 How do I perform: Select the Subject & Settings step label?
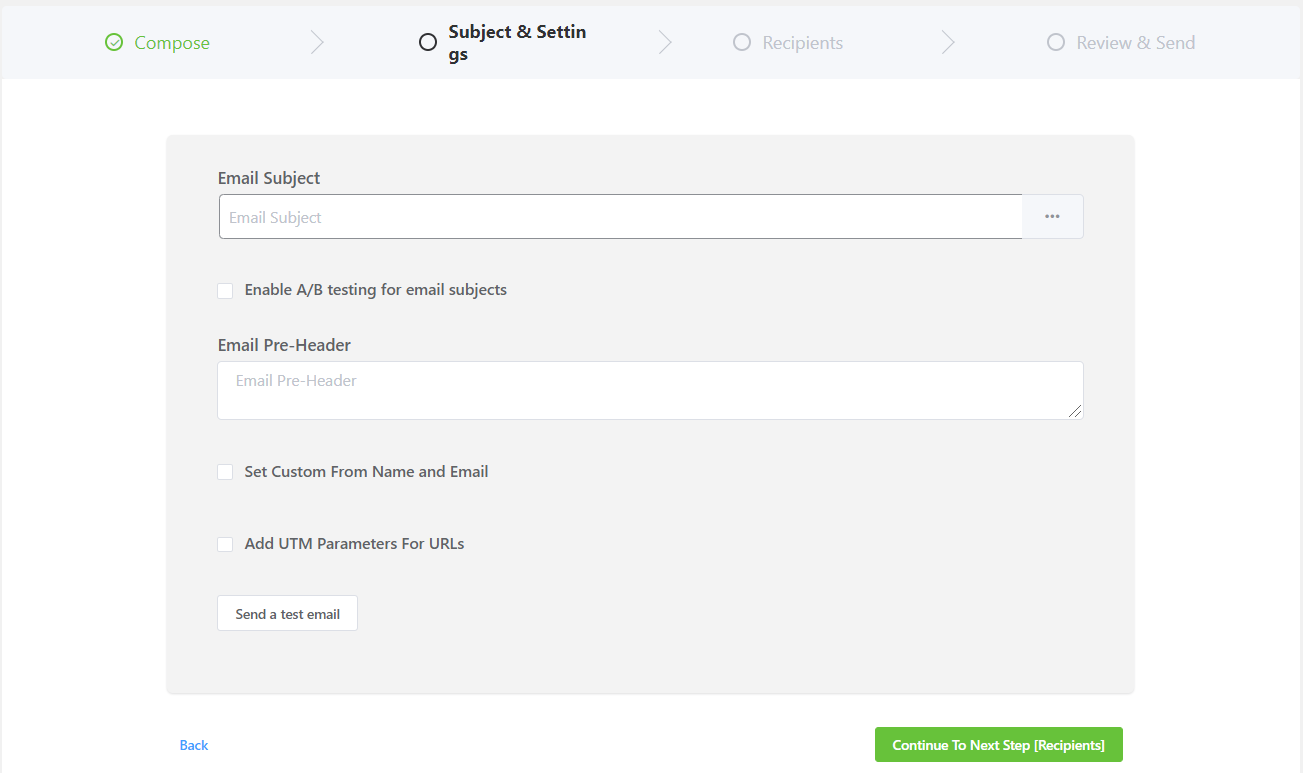516,43
